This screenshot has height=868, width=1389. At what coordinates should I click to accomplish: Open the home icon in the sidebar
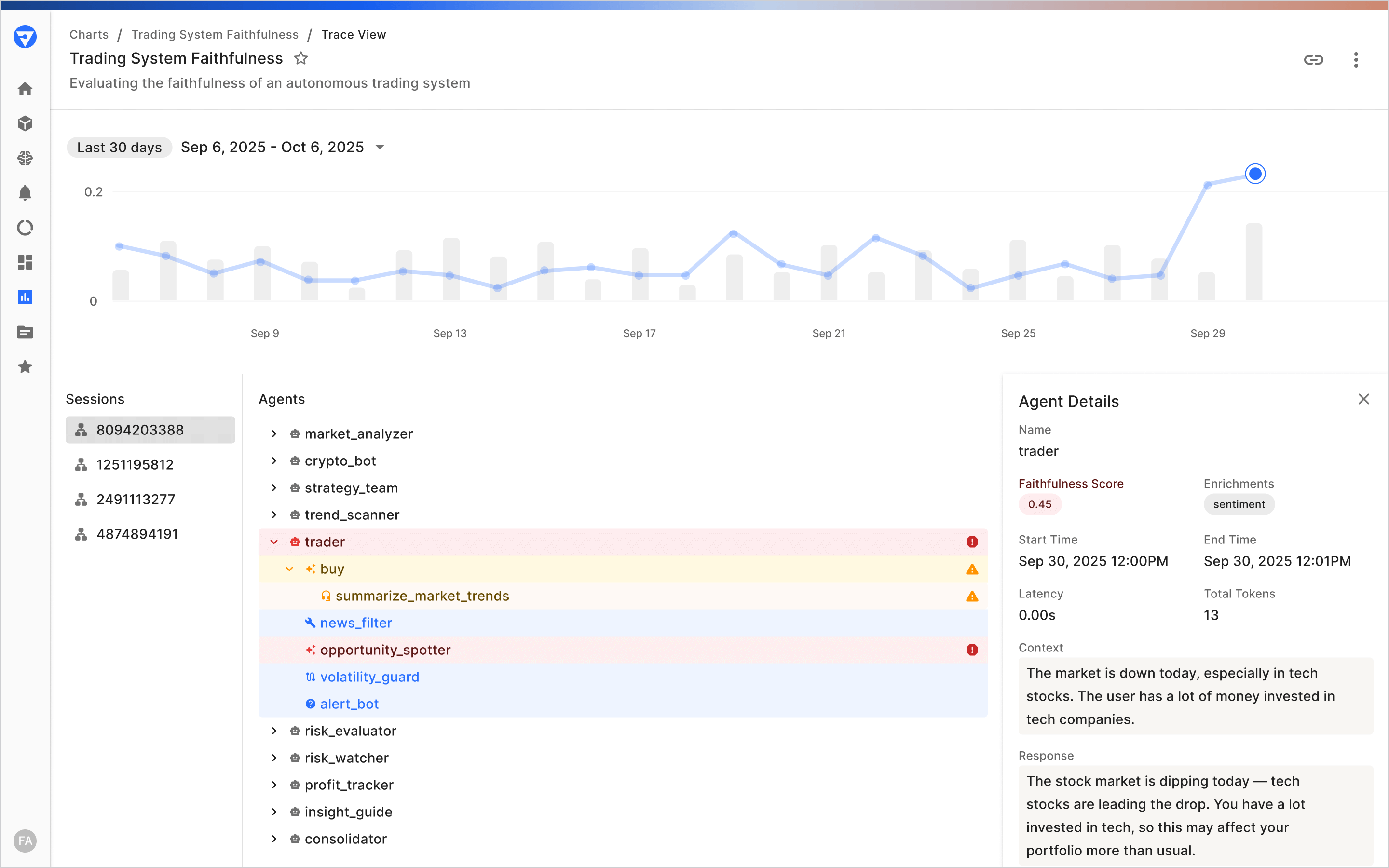(25, 89)
